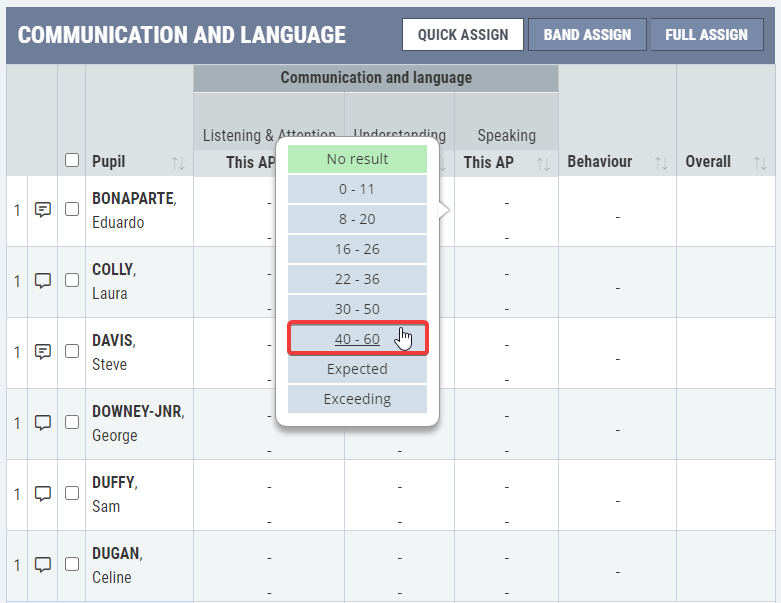Choose the 40 - 60 band
781x603 pixels.
(357, 339)
